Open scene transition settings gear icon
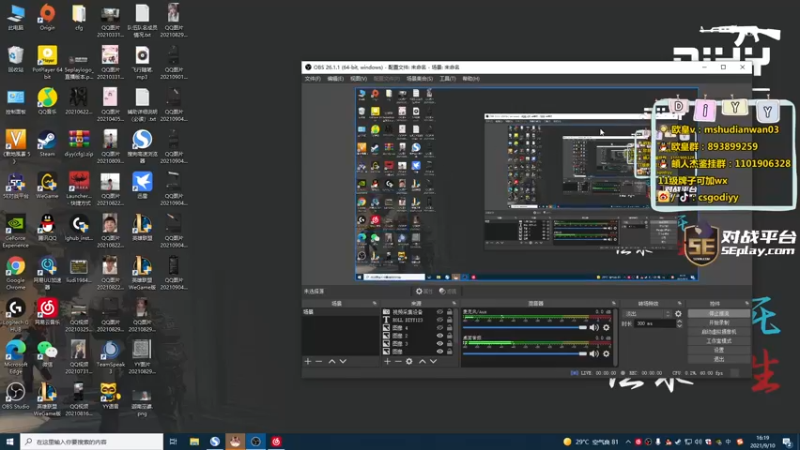 click(678, 314)
